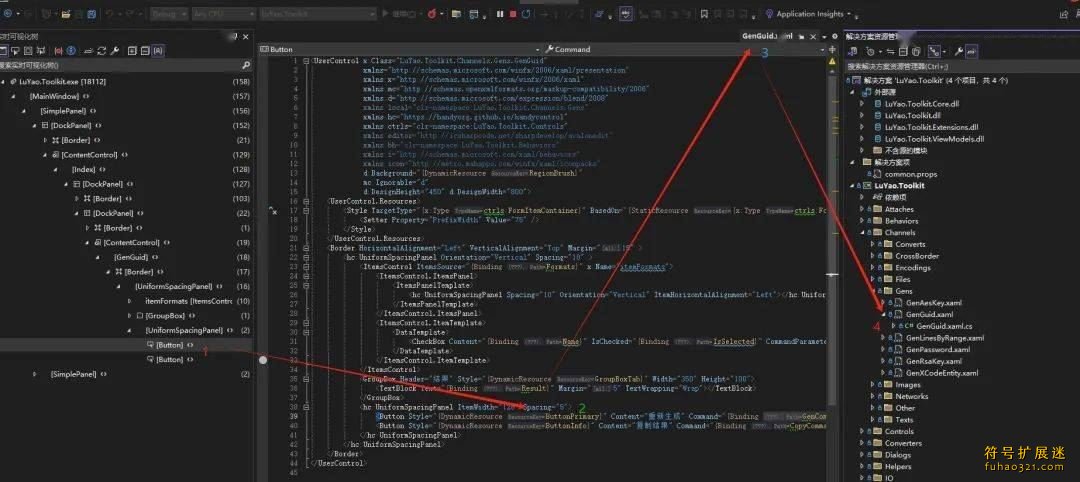Close the GenGuid.xaml tab

813,36
